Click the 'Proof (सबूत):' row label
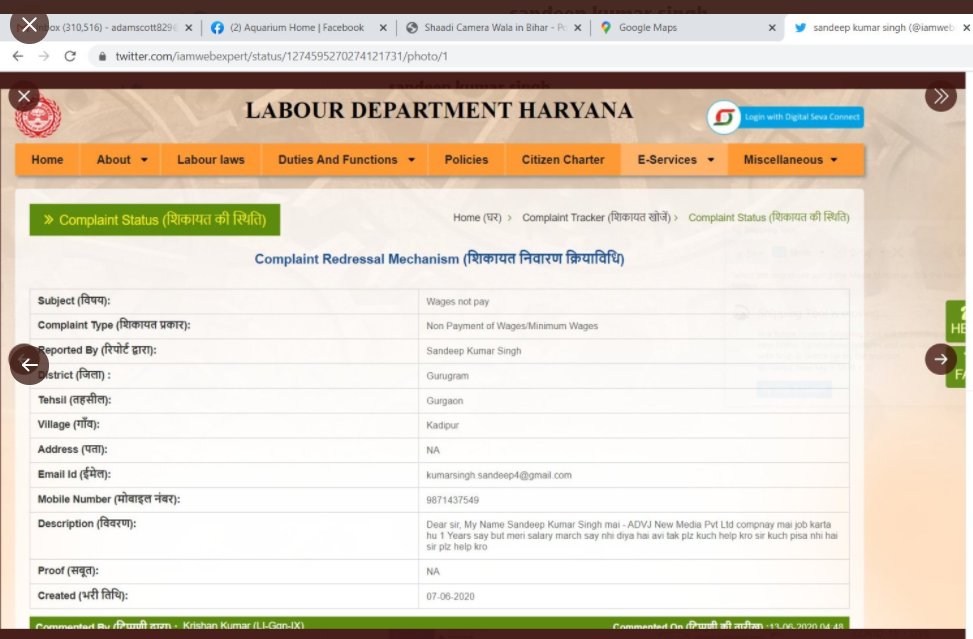 68,570
